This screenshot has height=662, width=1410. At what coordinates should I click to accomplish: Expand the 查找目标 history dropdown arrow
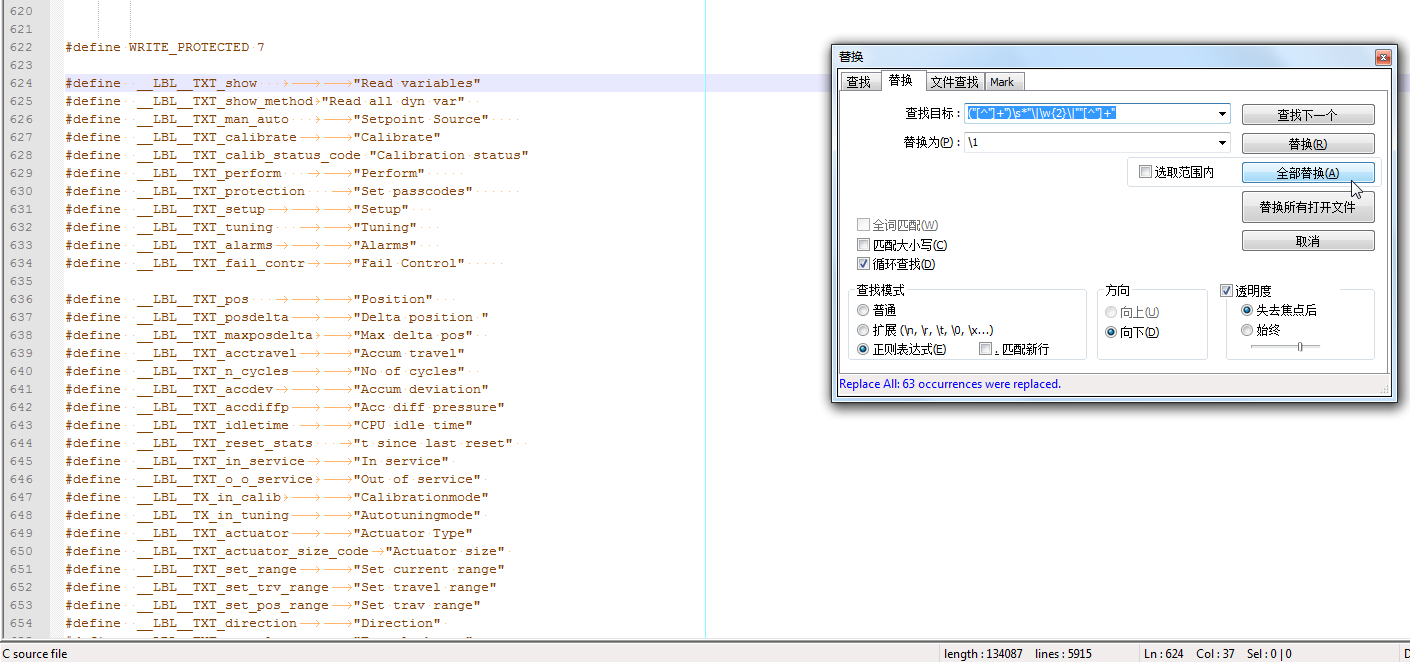coord(1223,114)
